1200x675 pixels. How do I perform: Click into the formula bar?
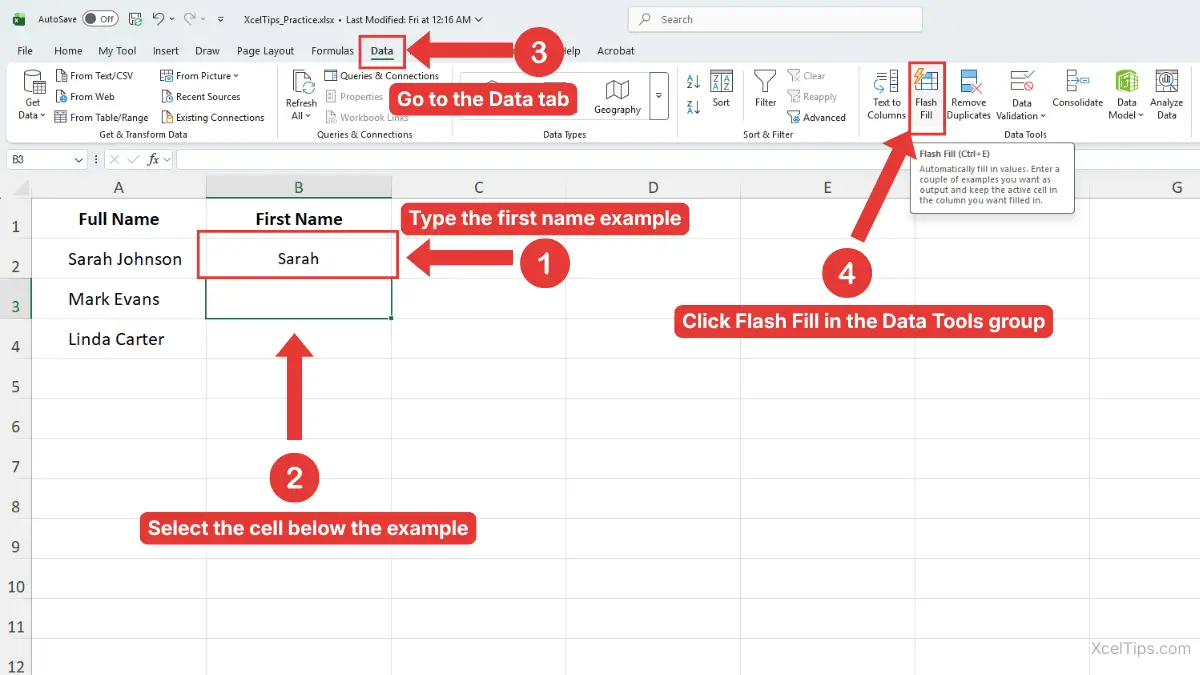[686, 159]
